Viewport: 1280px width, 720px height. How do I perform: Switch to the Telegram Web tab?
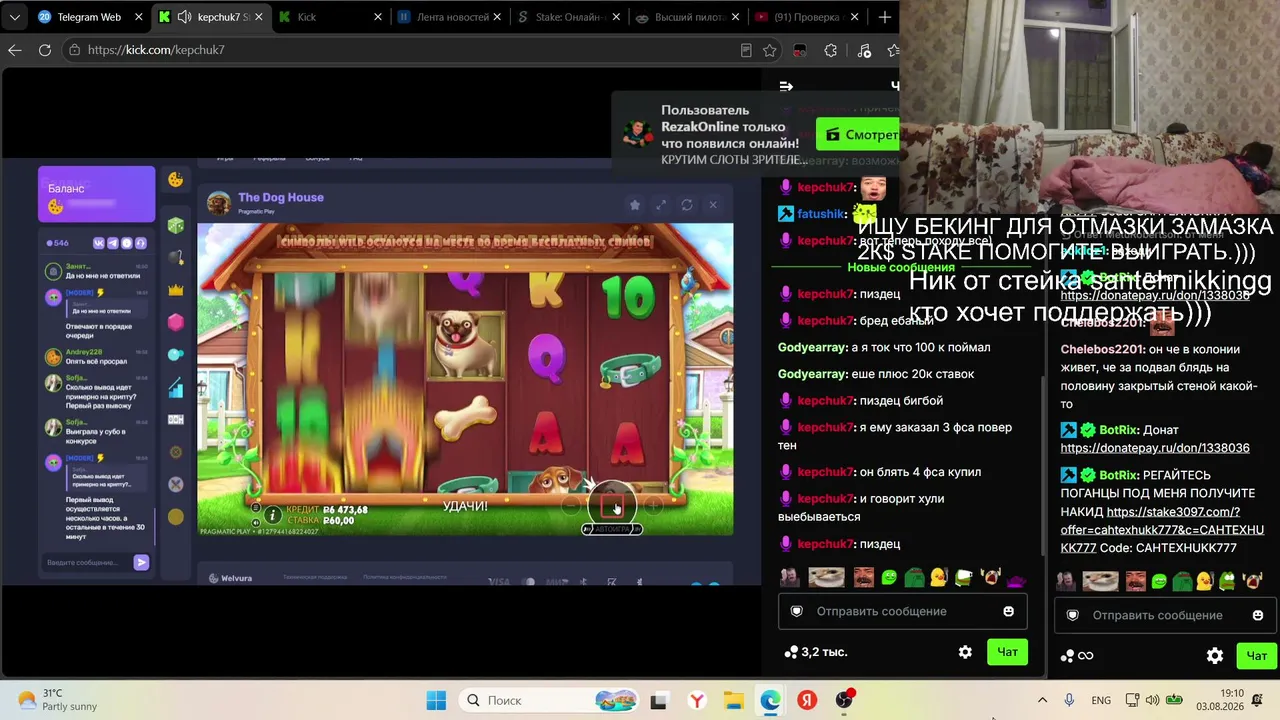[89, 17]
